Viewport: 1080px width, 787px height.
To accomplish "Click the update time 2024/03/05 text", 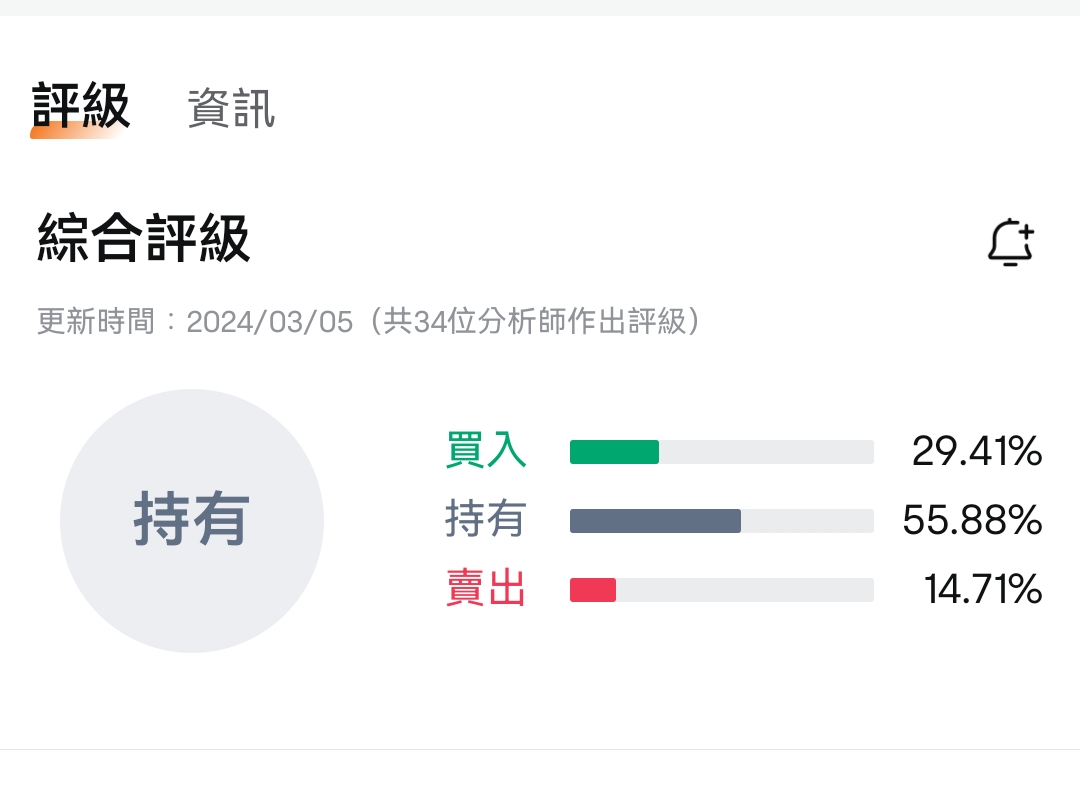I will 270,321.
